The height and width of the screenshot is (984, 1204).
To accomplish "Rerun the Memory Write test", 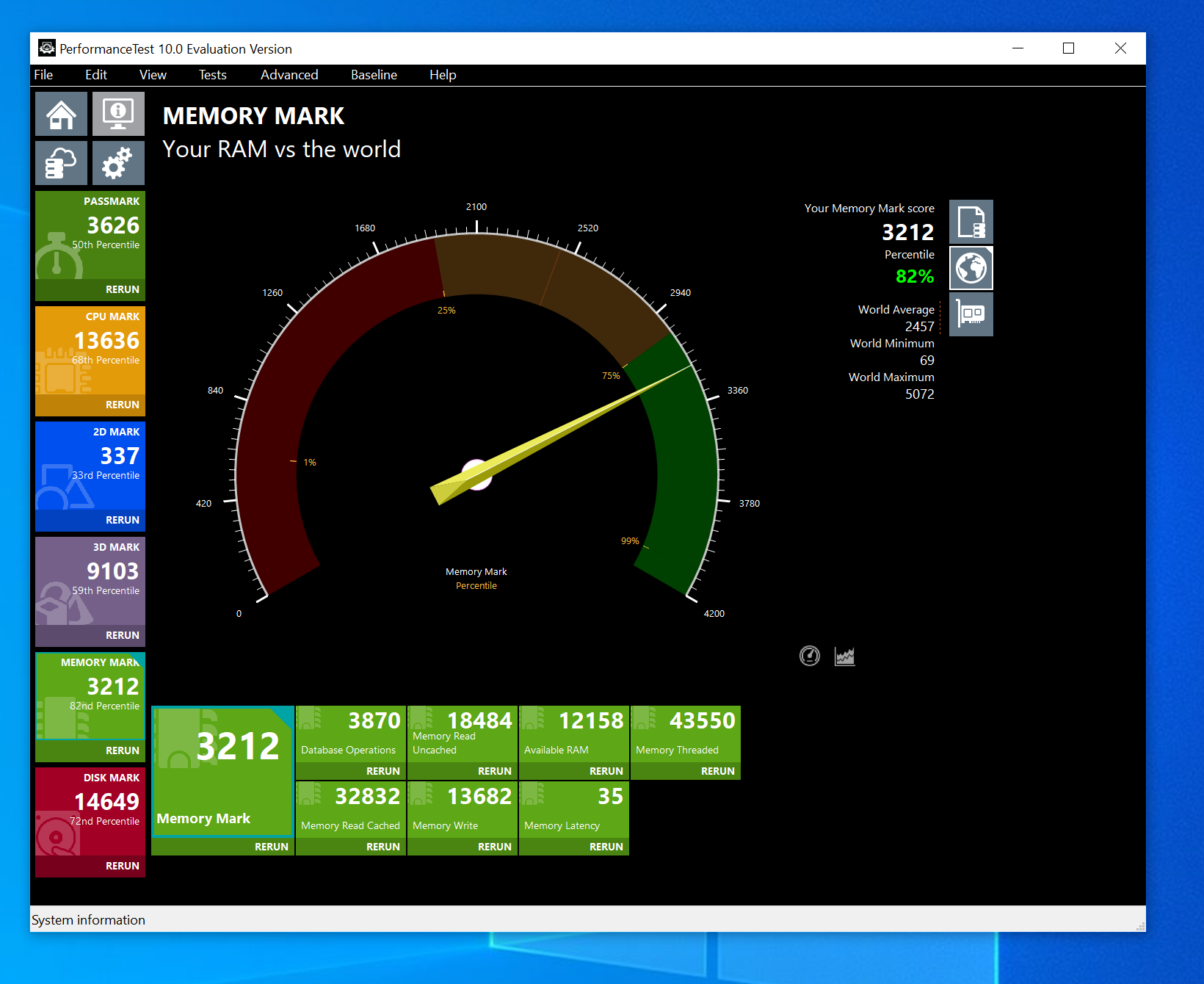I will (x=495, y=847).
